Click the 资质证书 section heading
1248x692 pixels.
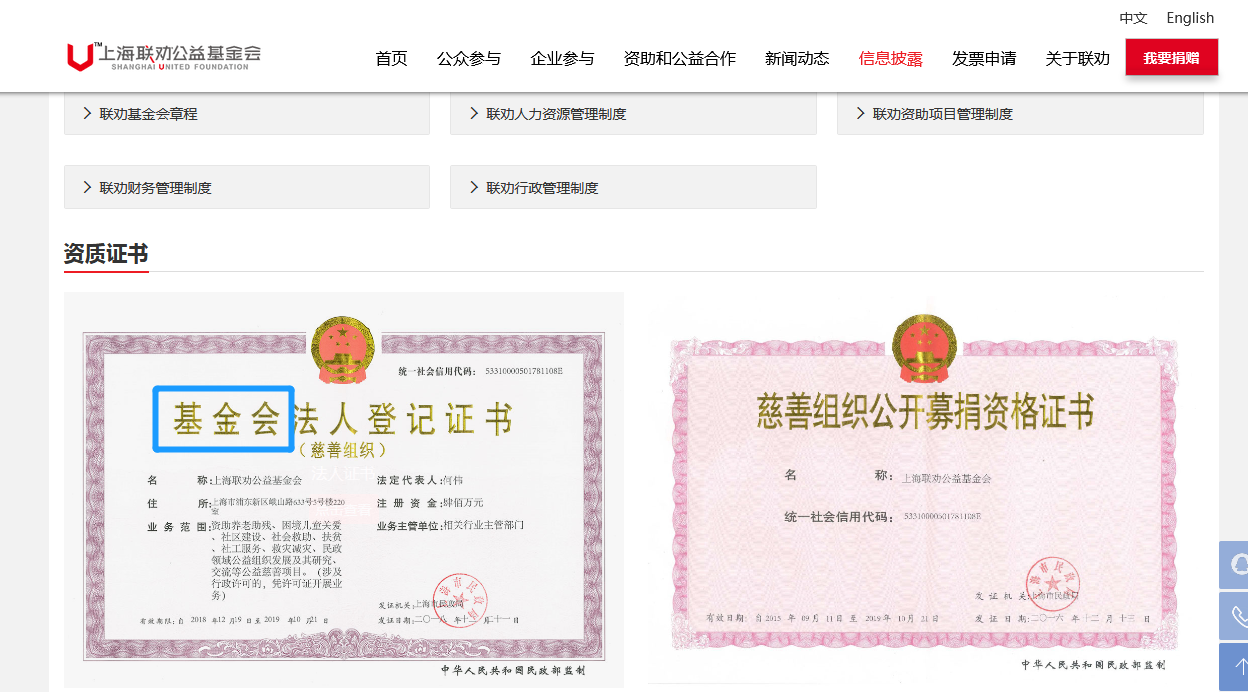(x=106, y=254)
